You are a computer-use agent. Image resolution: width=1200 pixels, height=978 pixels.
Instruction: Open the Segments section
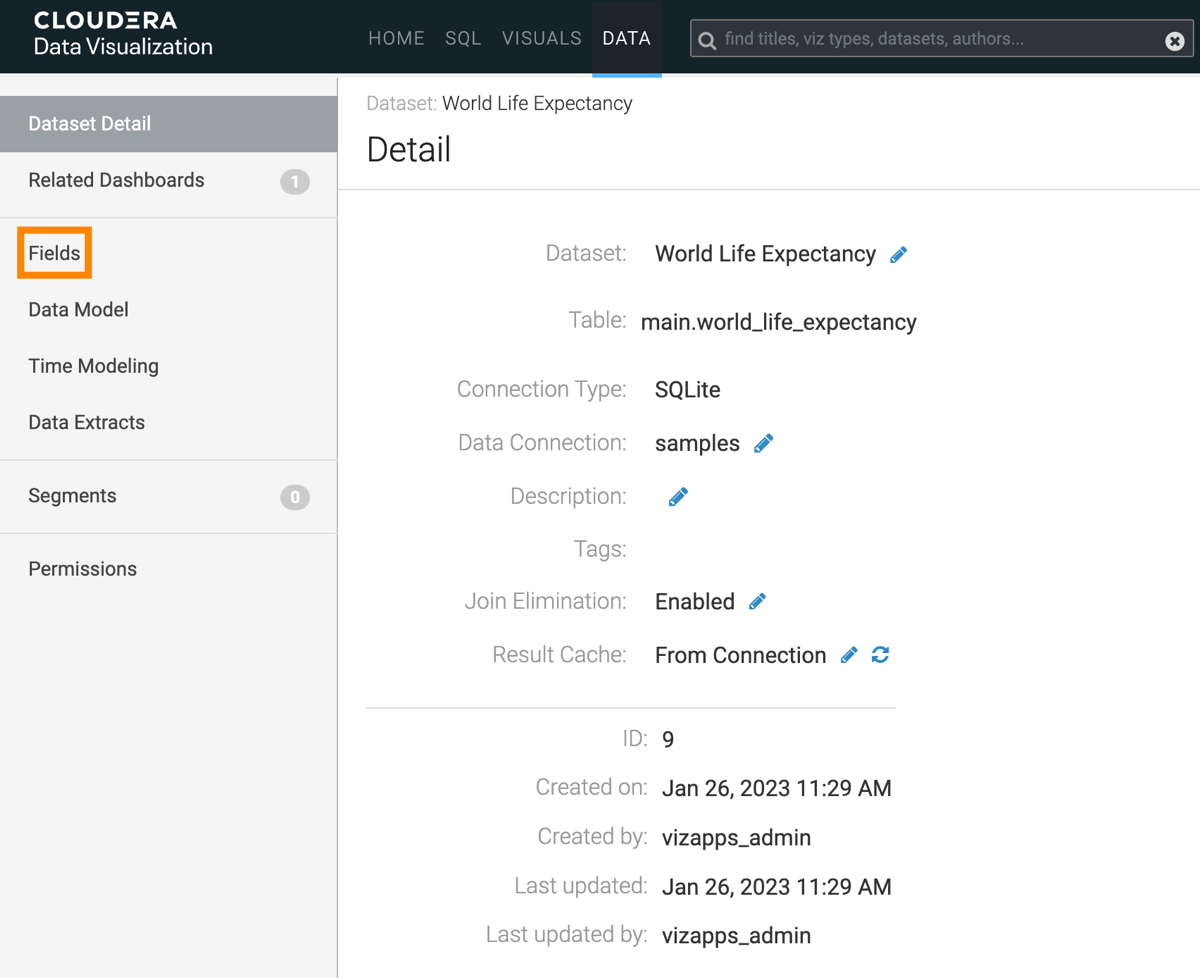(72, 496)
